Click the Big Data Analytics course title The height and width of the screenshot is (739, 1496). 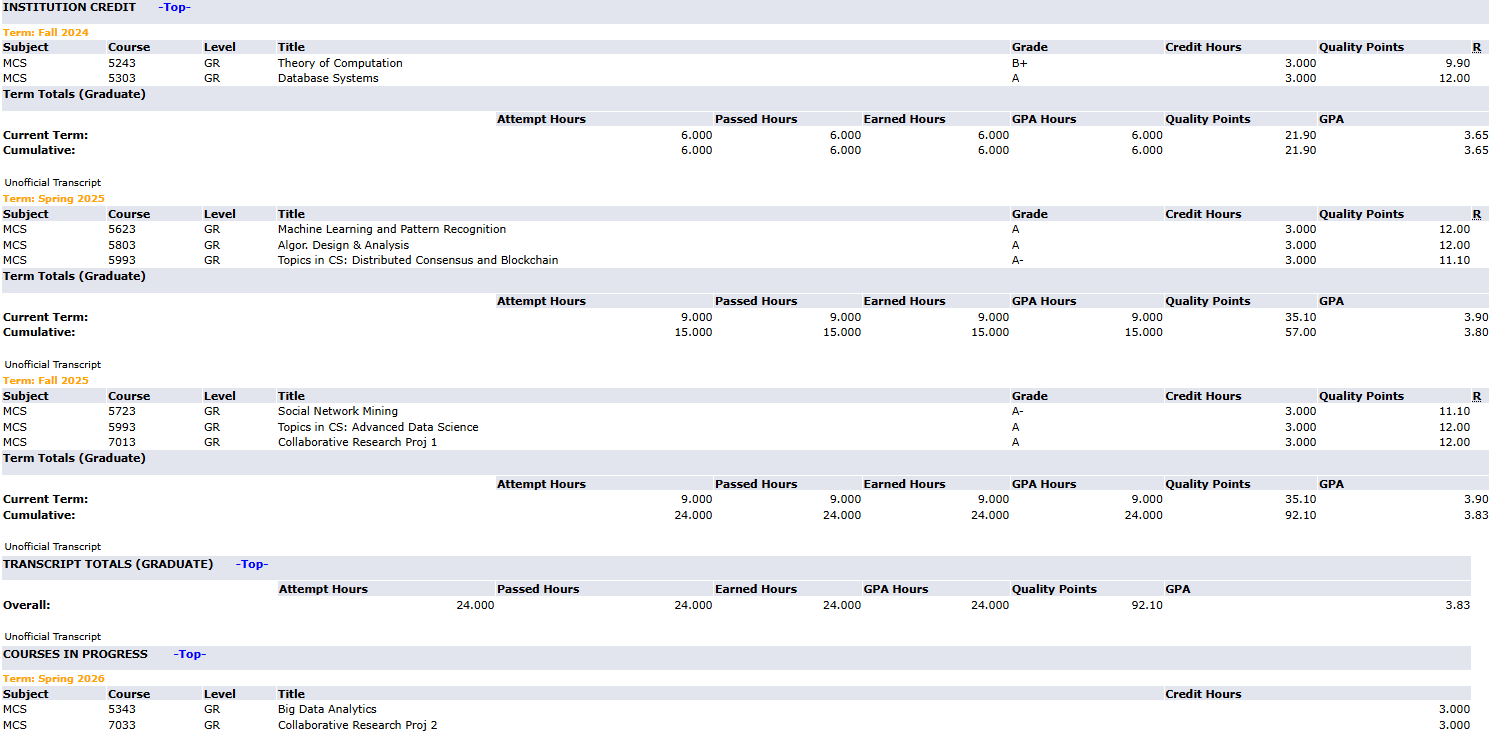click(327, 709)
